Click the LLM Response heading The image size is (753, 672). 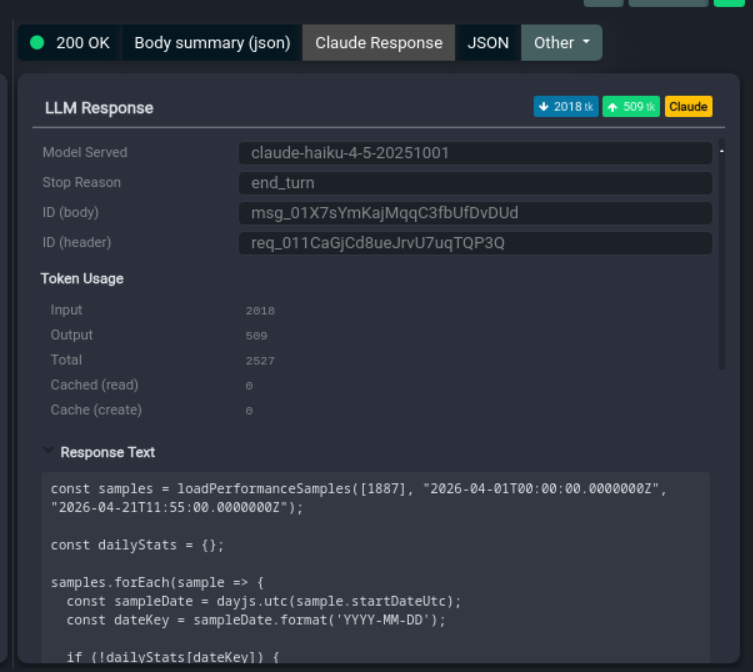coord(99,108)
